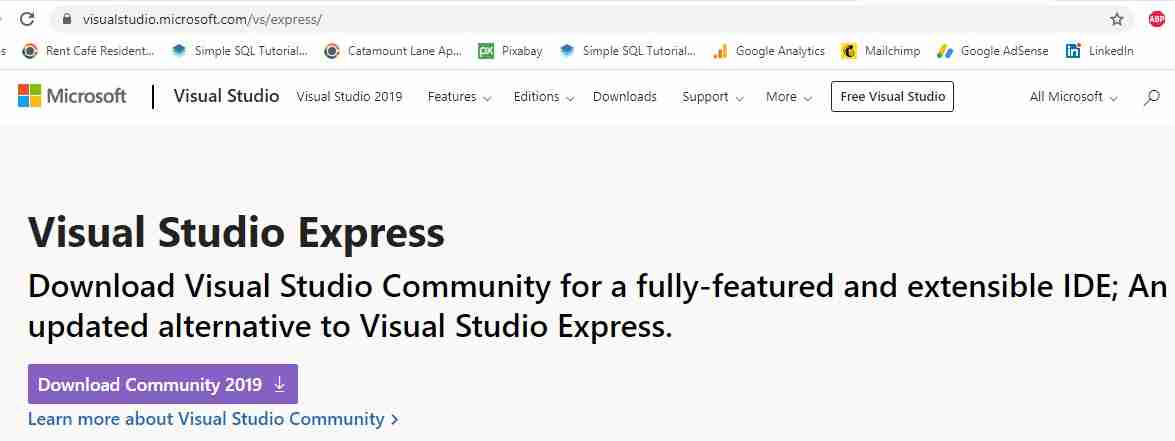Open the Downloads nav item
This screenshot has height=441, width=1175.
[x=624, y=97]
